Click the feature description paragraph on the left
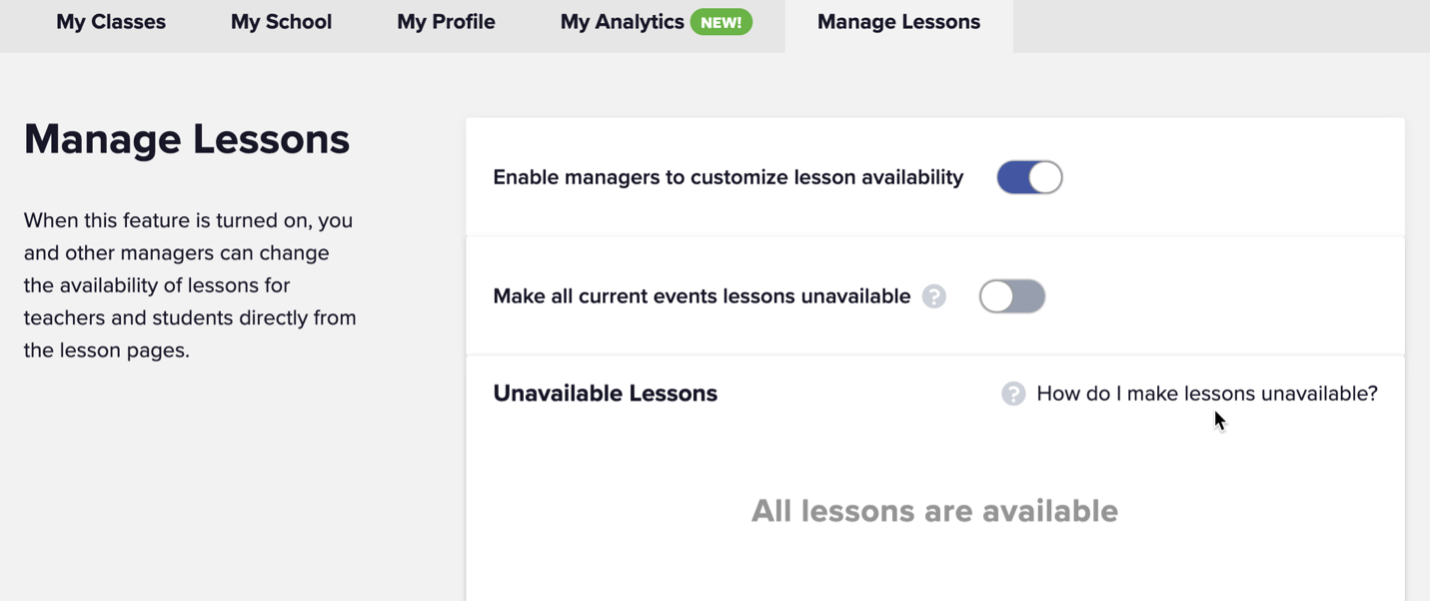The width and height of the screenshot is (1430, 605). (x=190, y=285)
